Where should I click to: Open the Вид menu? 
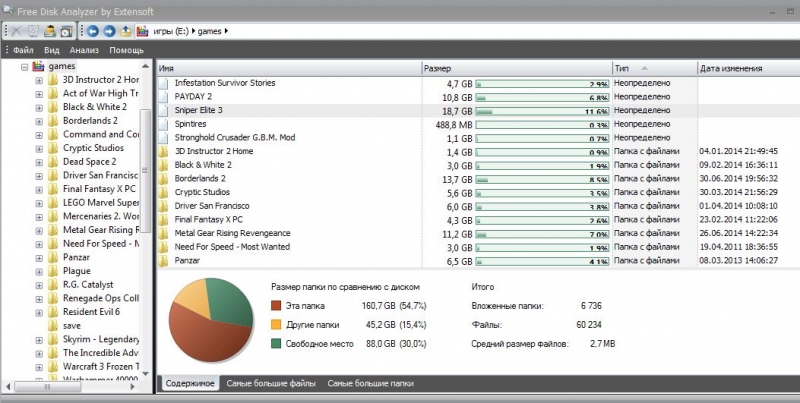click(x=52, y=50)
